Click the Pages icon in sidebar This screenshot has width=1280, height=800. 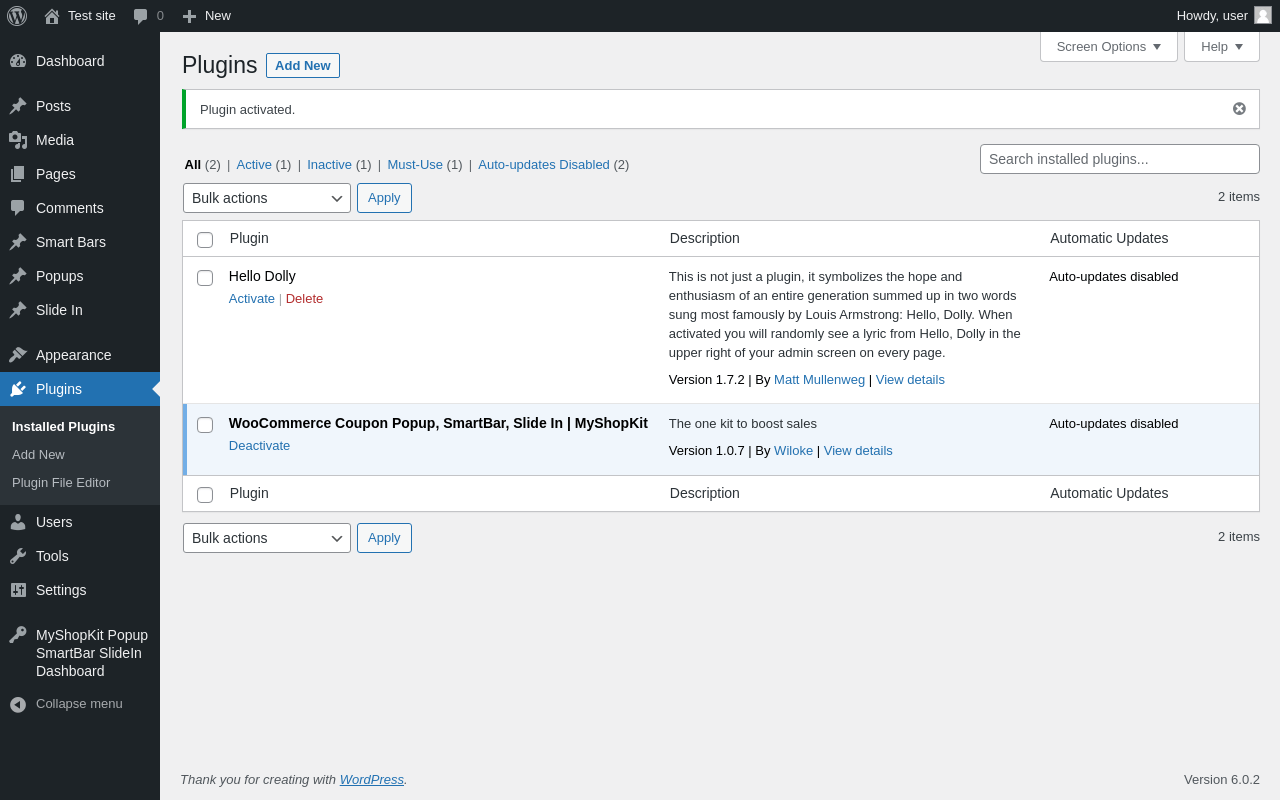click(18, 174)
